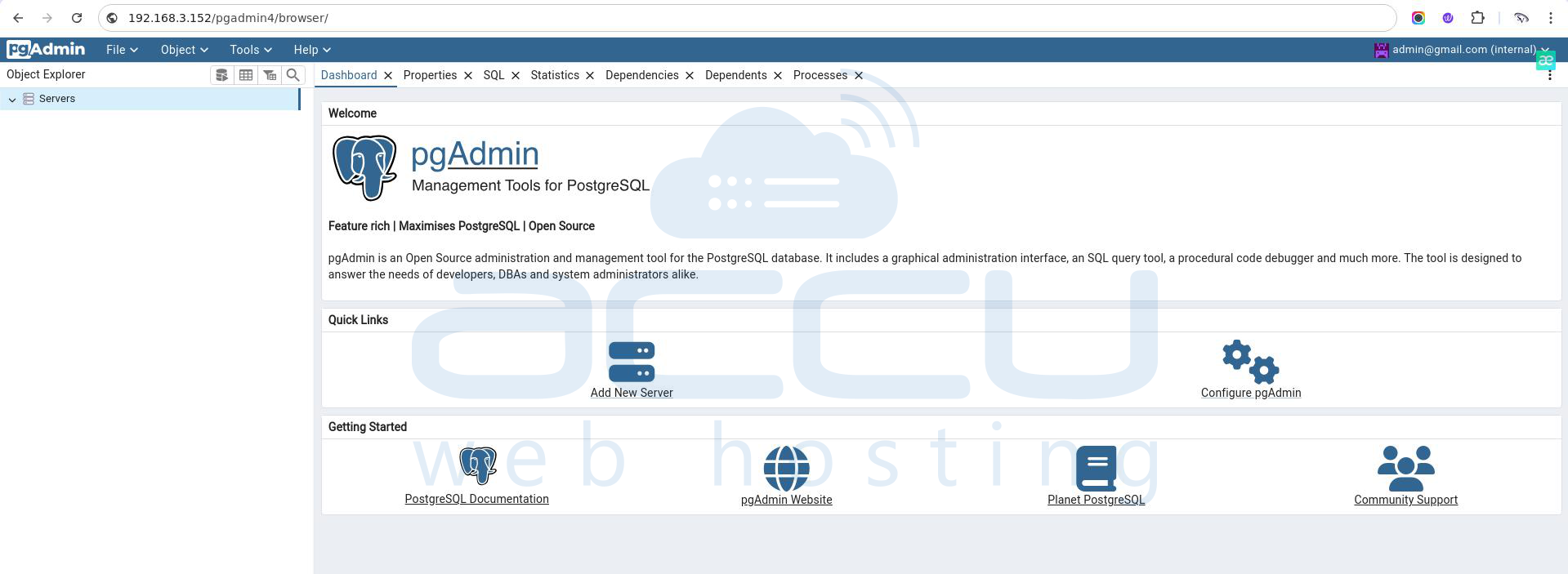Screen dimensions: 1568x574
Task: Click the site info icon in address bar
Action: (113, 18)
